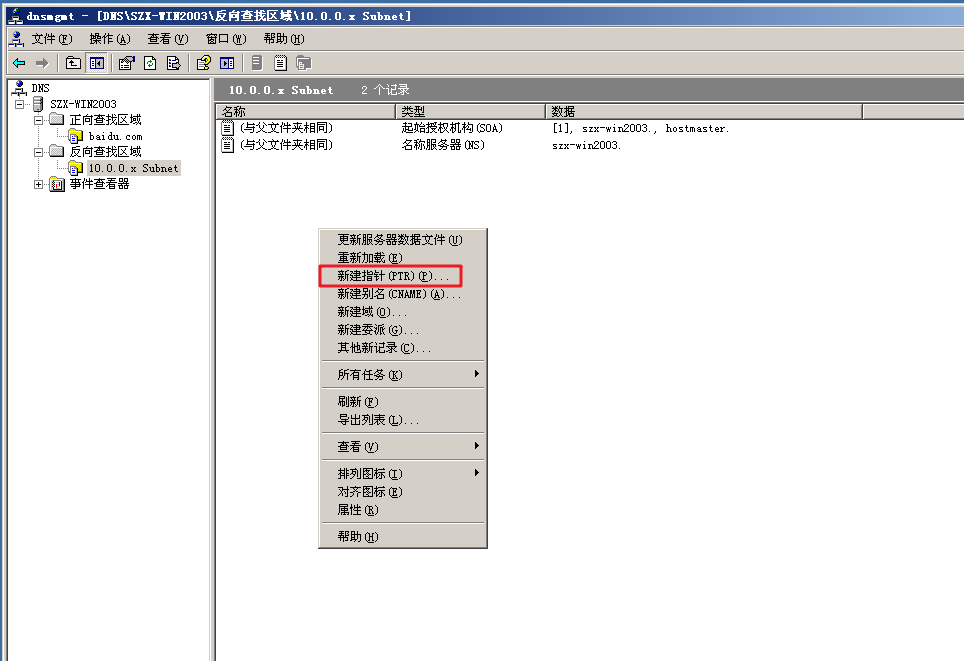Sort by the 类型 column header

pos(470,111)
